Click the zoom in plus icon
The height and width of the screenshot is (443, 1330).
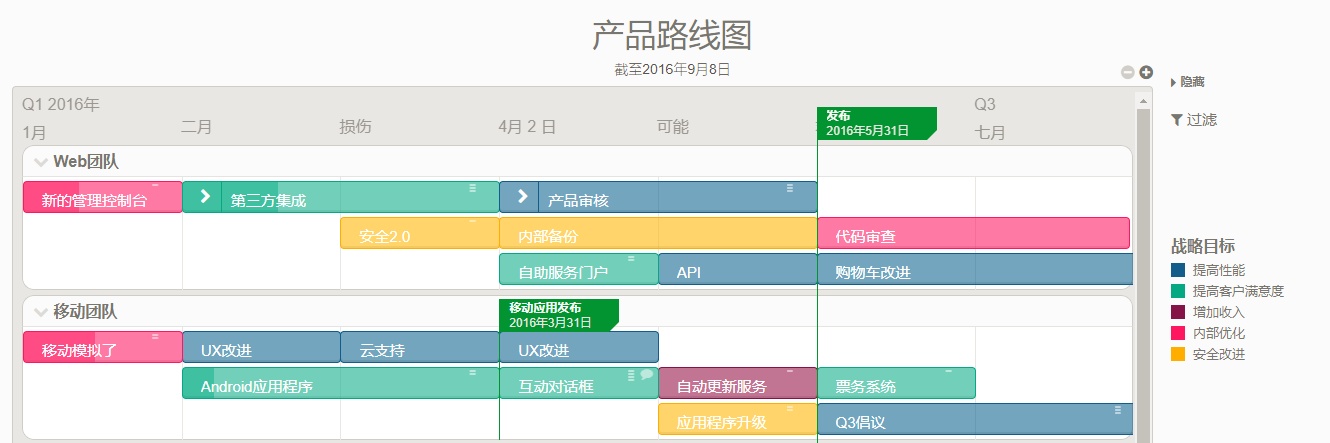tap(1146, 72)
